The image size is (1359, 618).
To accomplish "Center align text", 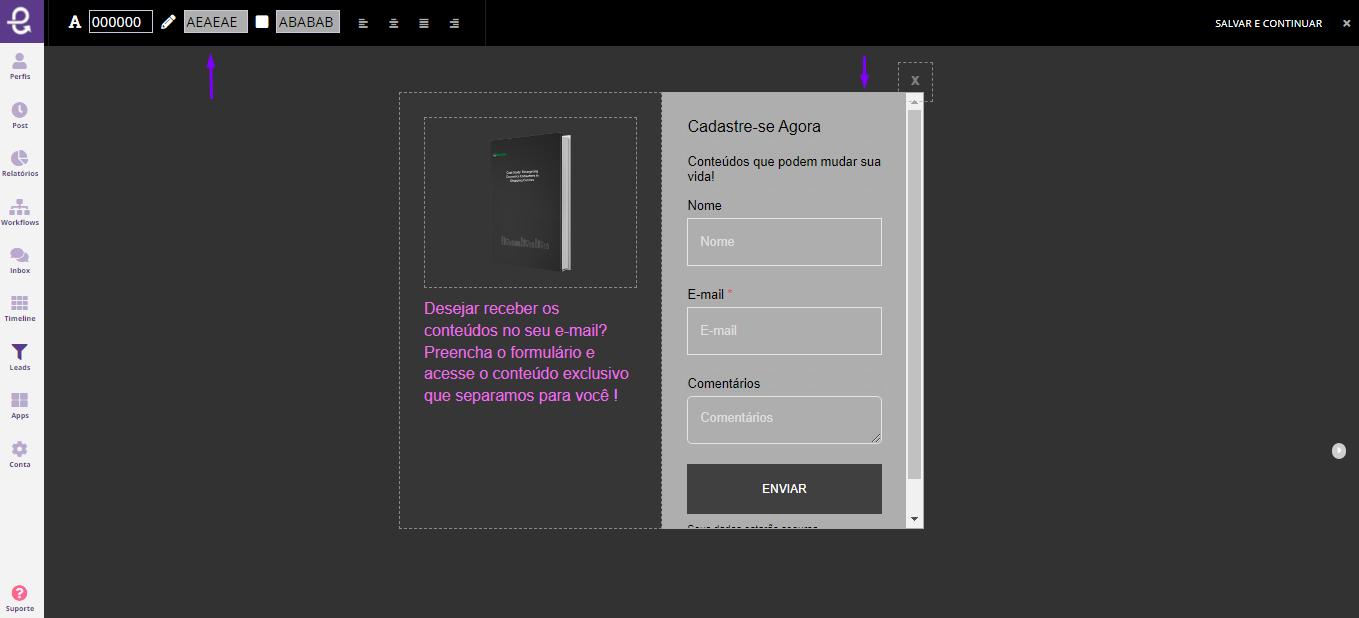I will pyautogui.click(x=394, y=23).
